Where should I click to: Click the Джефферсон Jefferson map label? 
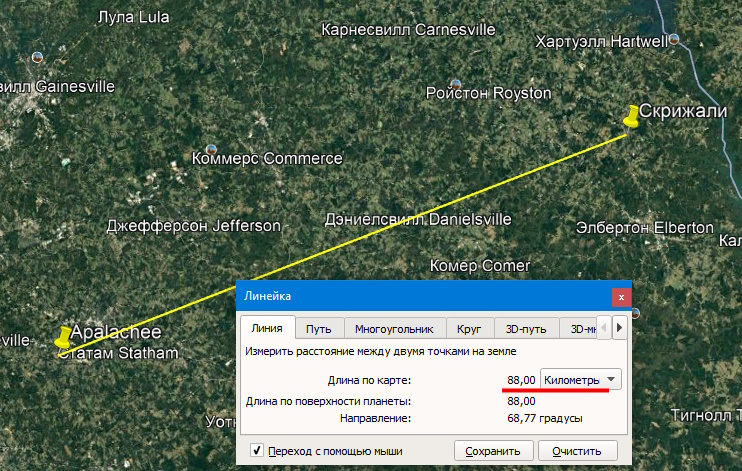coord(194,226)
